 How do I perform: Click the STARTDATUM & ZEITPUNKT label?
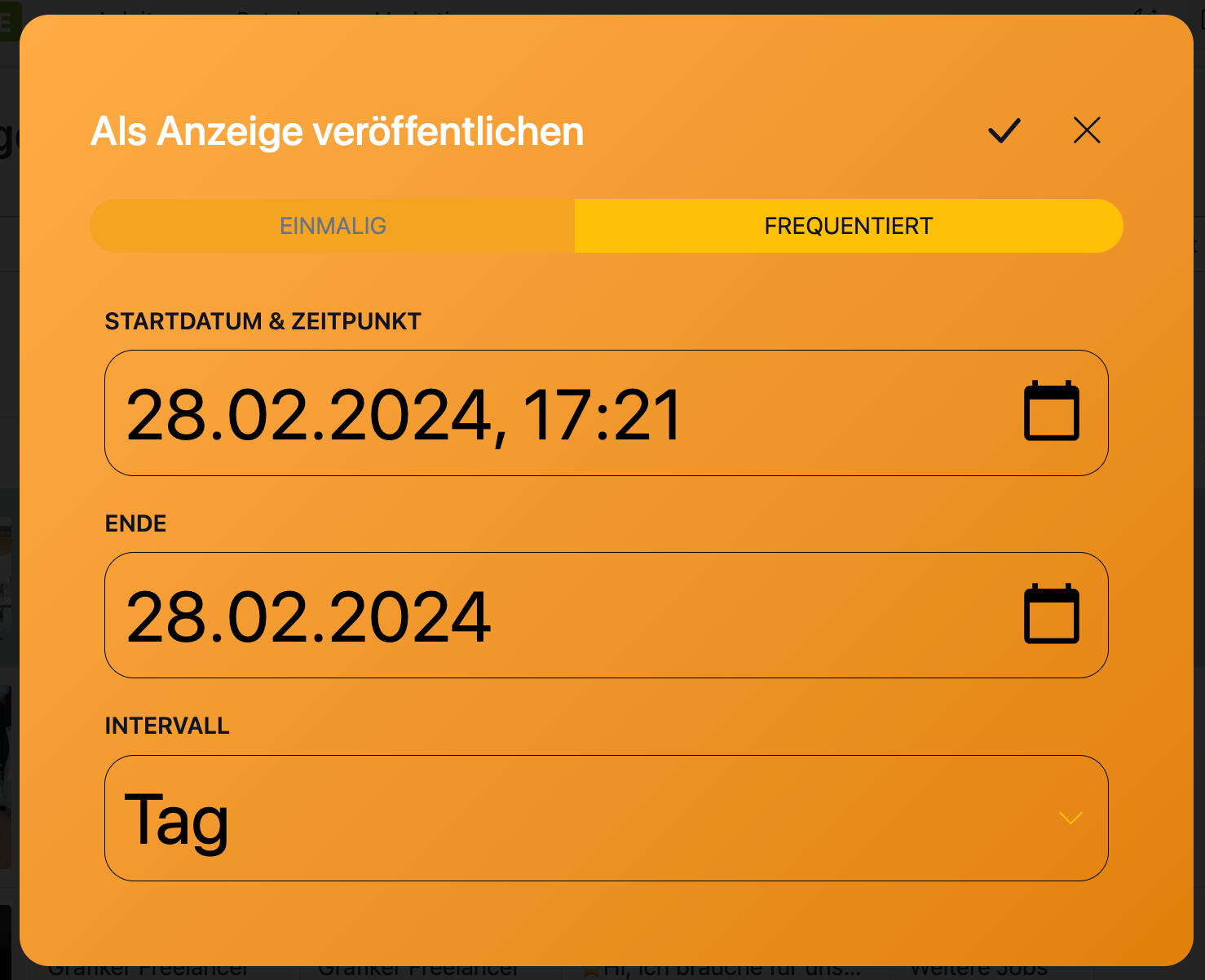click(x=263, y=321)
